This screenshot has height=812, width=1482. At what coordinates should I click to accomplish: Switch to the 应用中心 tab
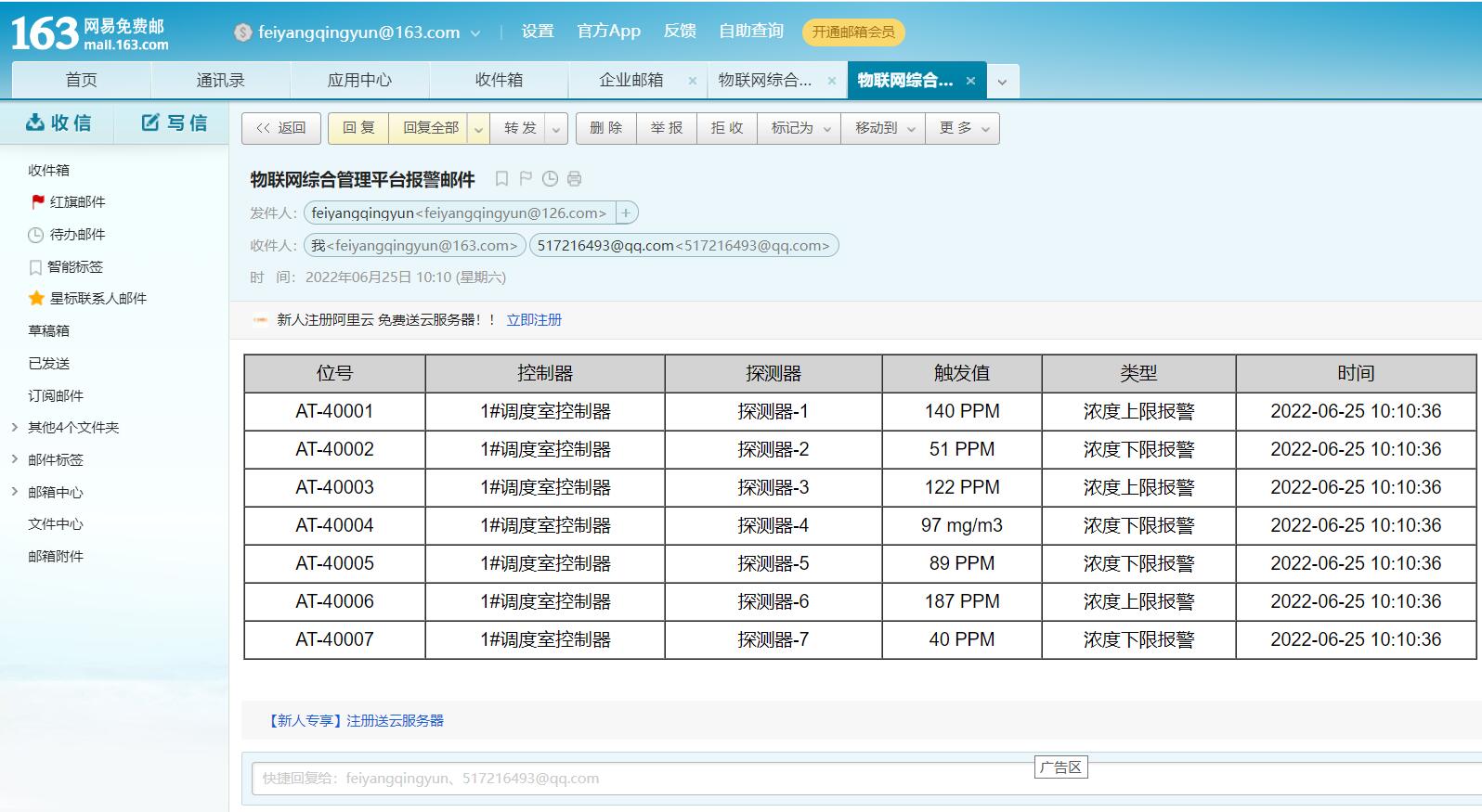point(359,81)
